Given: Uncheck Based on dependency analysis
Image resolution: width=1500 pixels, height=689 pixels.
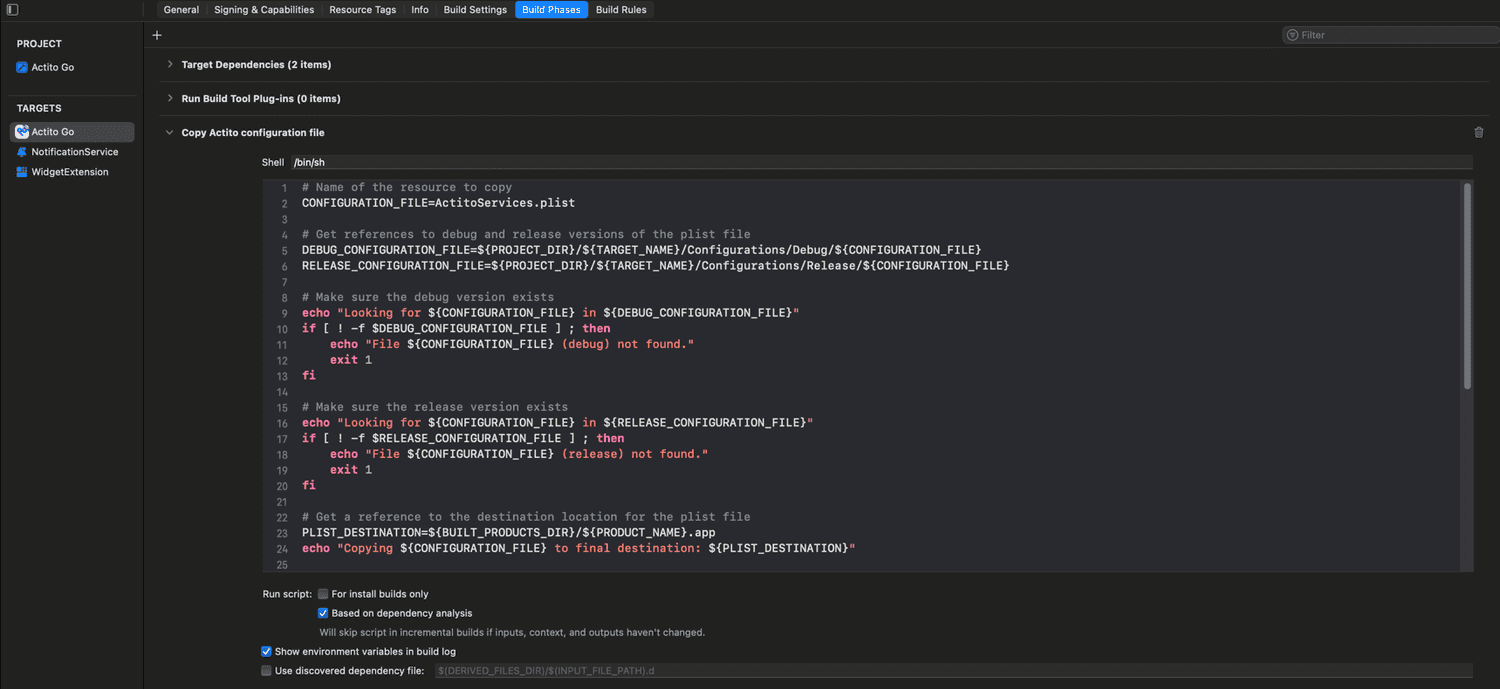Looking at the screenshot, I should coord(322,612).
